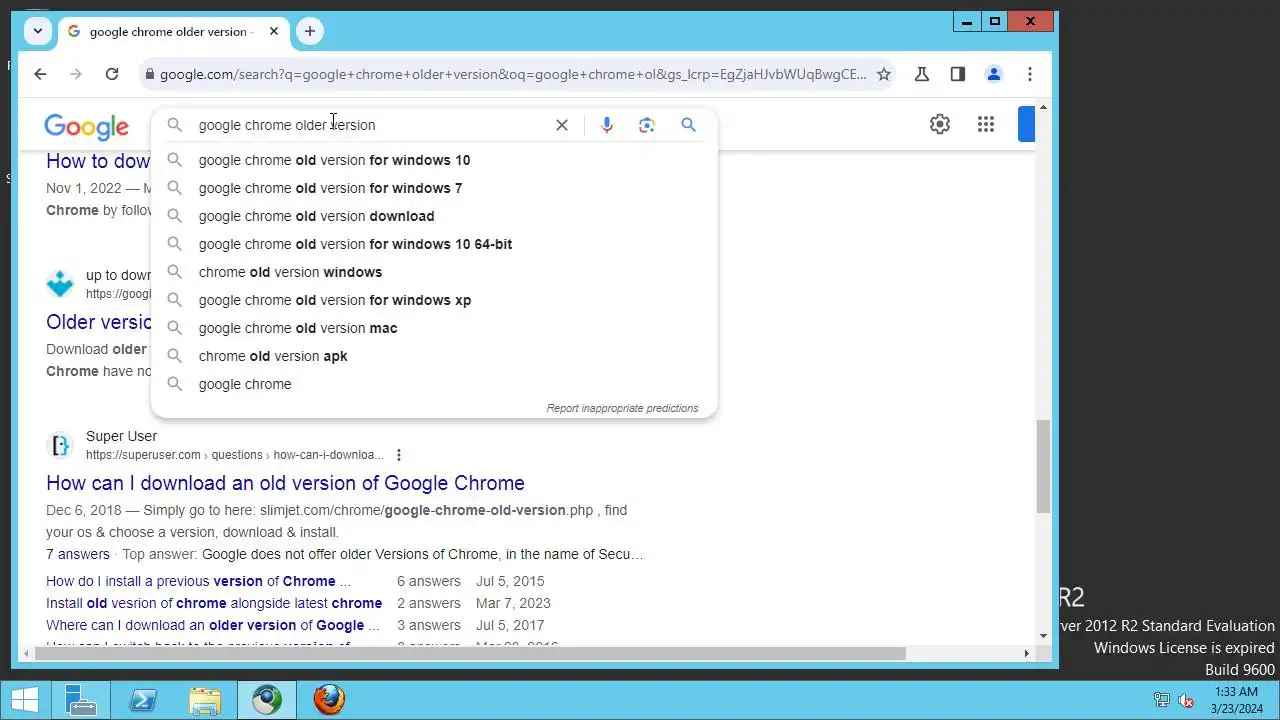Open the taskbar clock and date
Screen dimensions: 1280x720
coord(1238,700)
